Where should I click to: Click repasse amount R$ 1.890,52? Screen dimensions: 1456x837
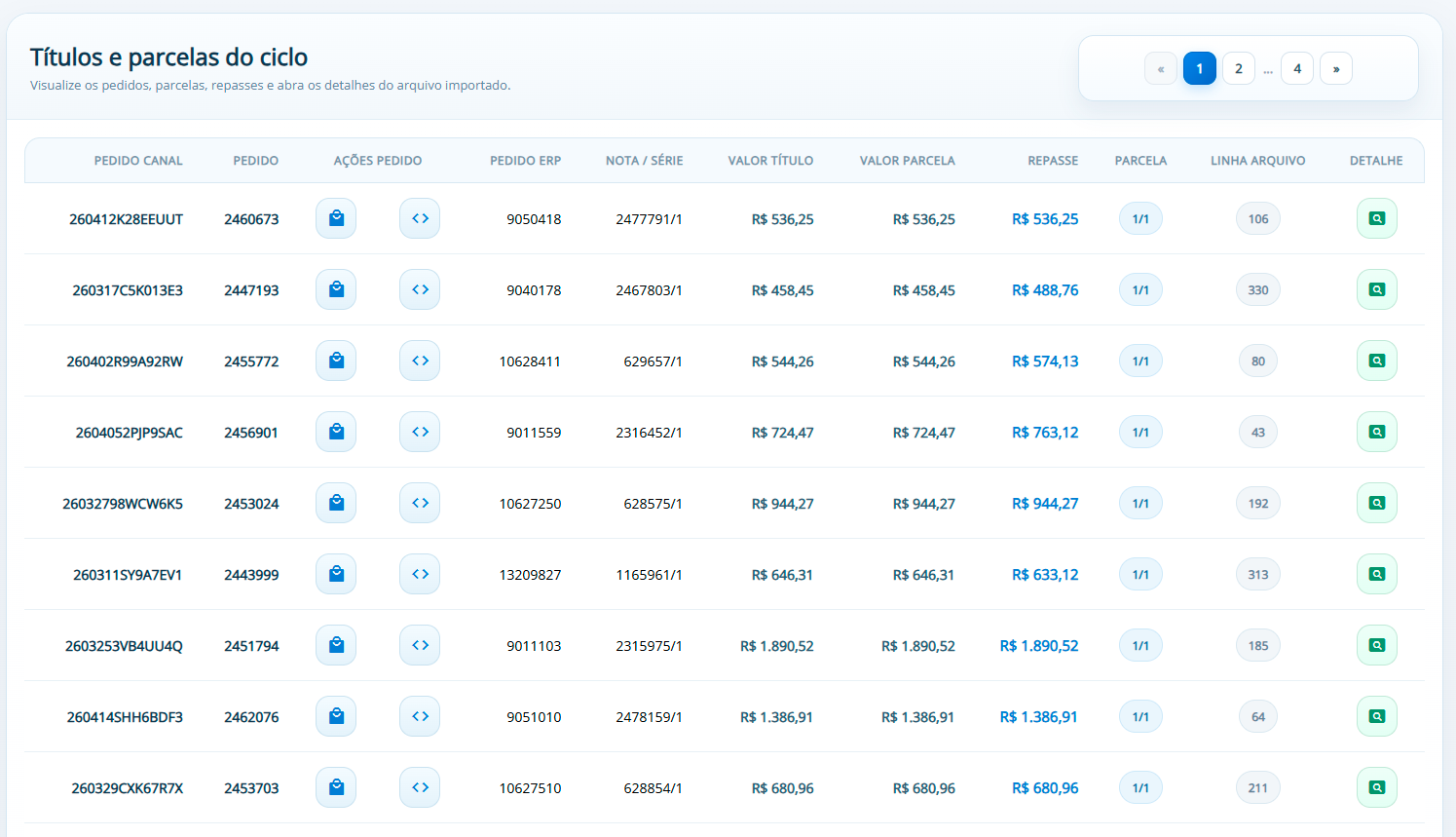[x=1039, y=646]
